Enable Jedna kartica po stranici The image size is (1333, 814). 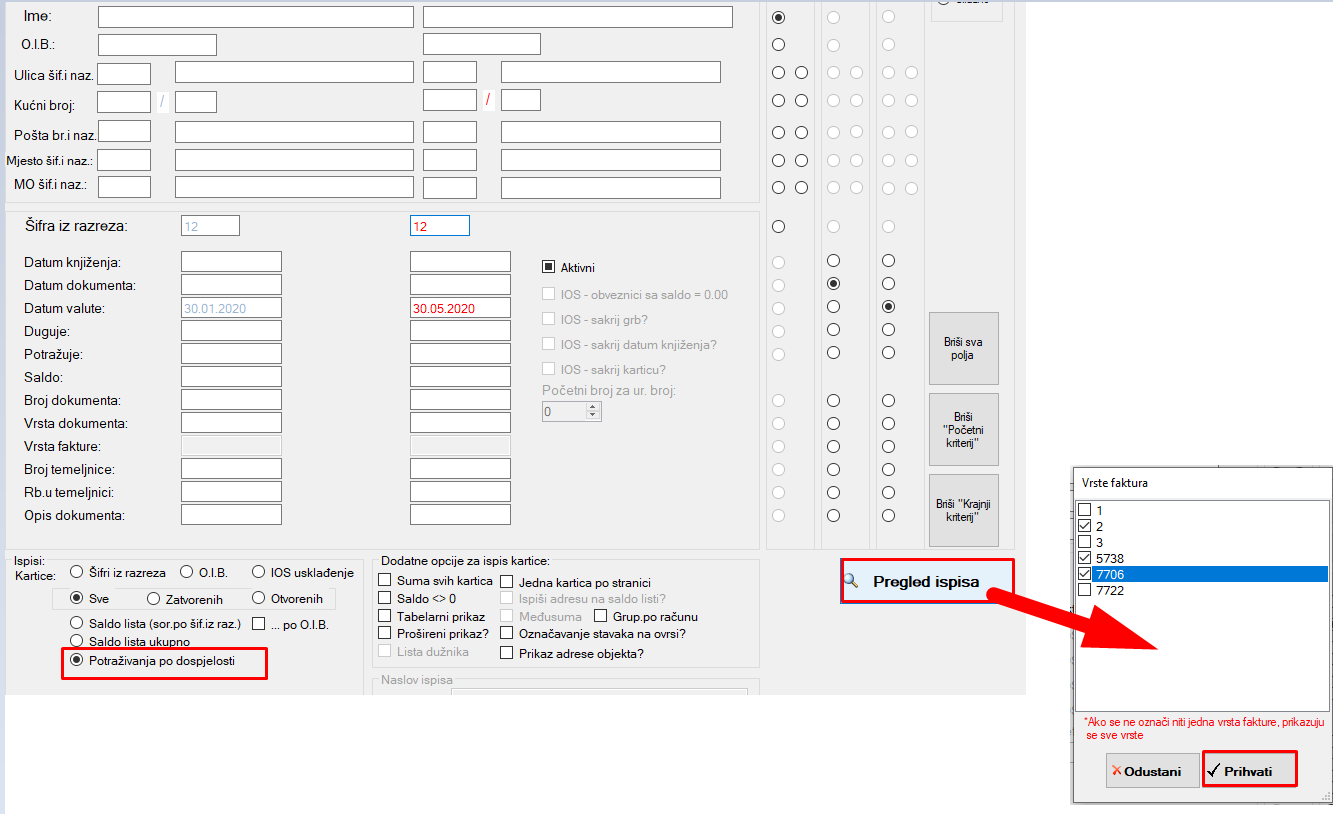pyautogui.click(x=507, y=582)
